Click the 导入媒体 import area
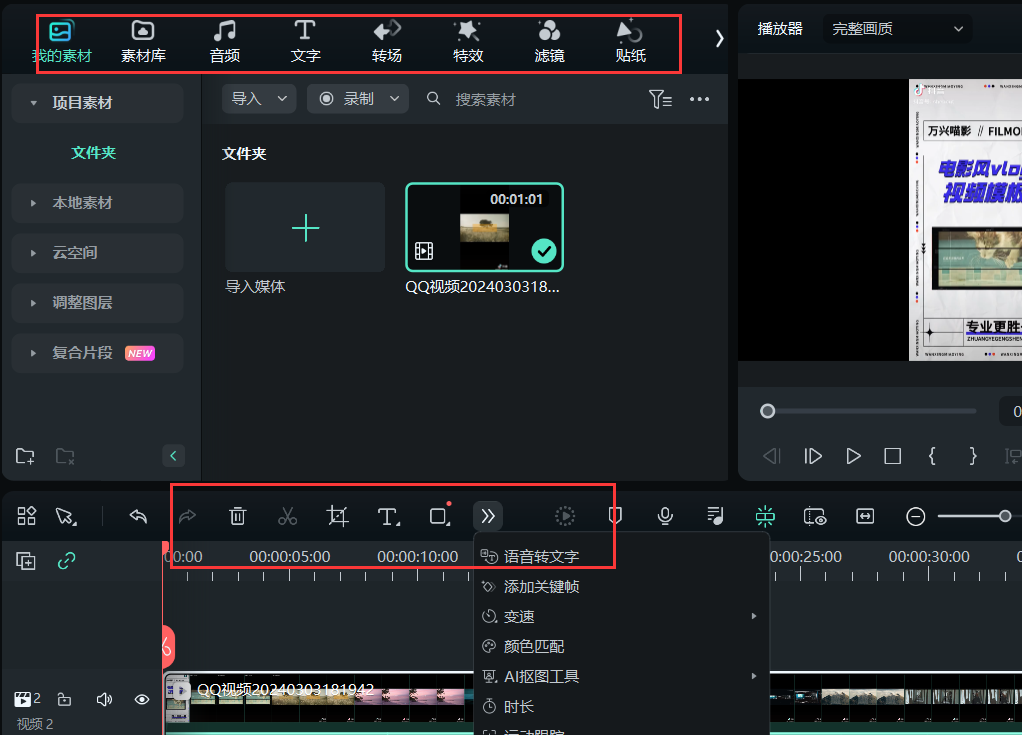The image size is (1022, 735). (304, 227)
